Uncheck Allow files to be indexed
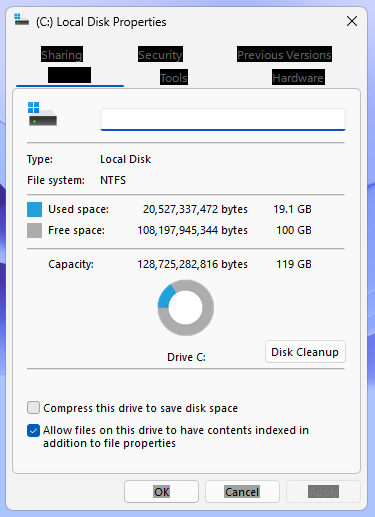 [x=33, y=430]
